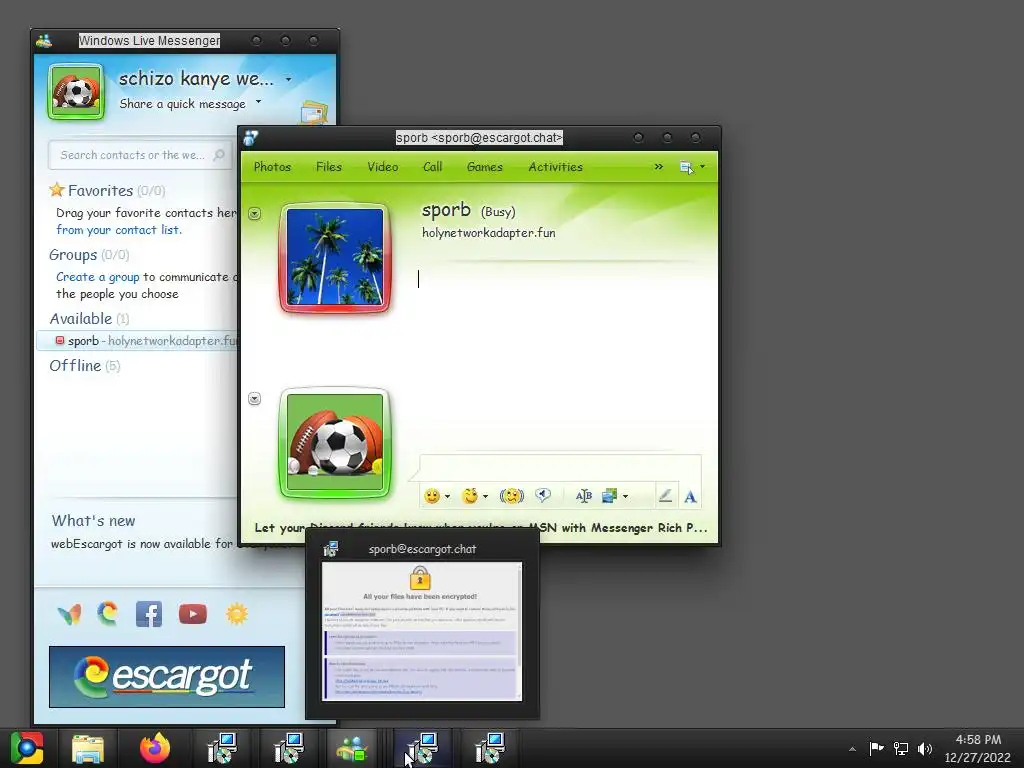The height and width of the screenshot is (768, 1024).
Task: Open the change font AB icon
Action: (583, 496)
